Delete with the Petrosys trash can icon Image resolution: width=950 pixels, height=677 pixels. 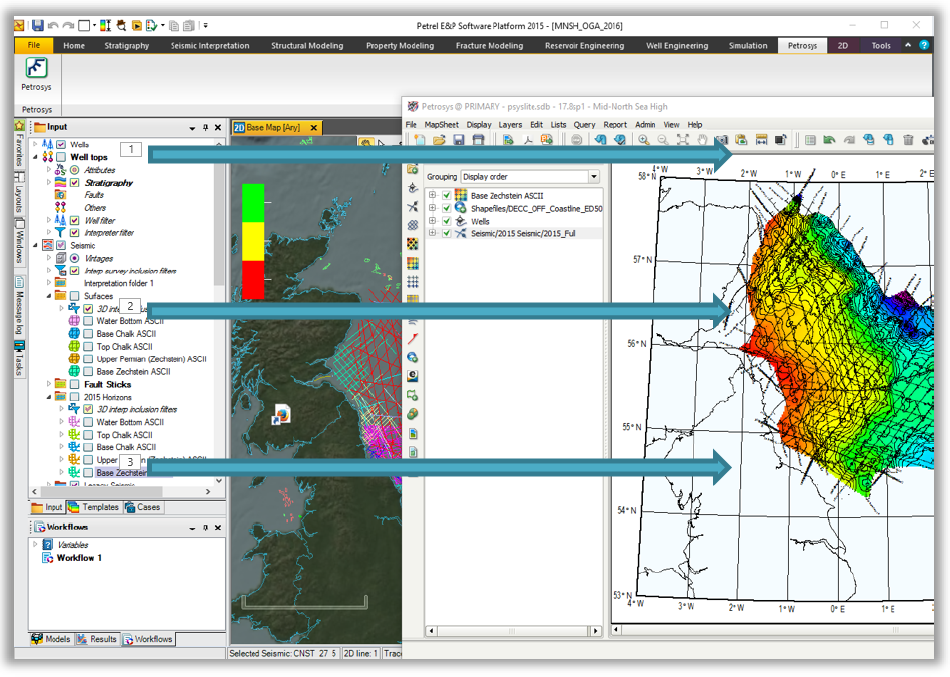[x=908, y=140]
